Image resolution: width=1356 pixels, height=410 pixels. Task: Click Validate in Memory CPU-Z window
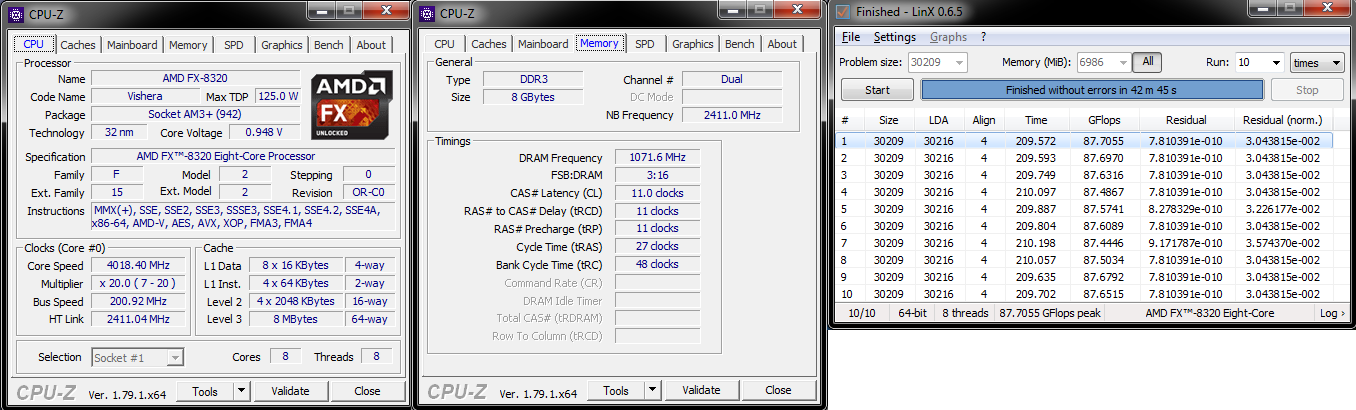pyautogui.click(x=701, y=390)
